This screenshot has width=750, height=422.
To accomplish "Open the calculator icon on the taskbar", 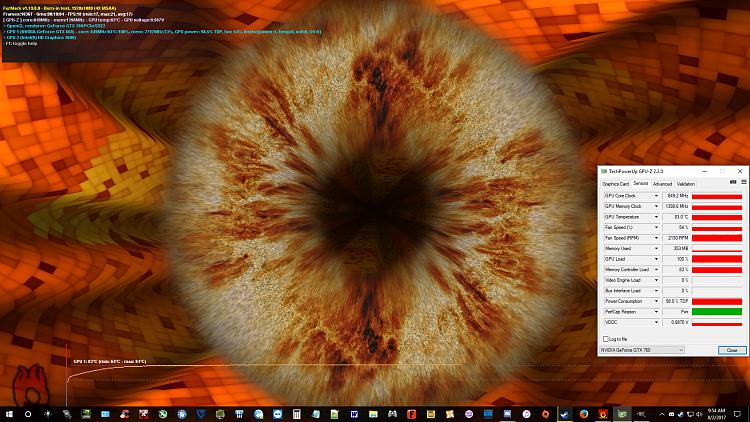I will (297, 414).
